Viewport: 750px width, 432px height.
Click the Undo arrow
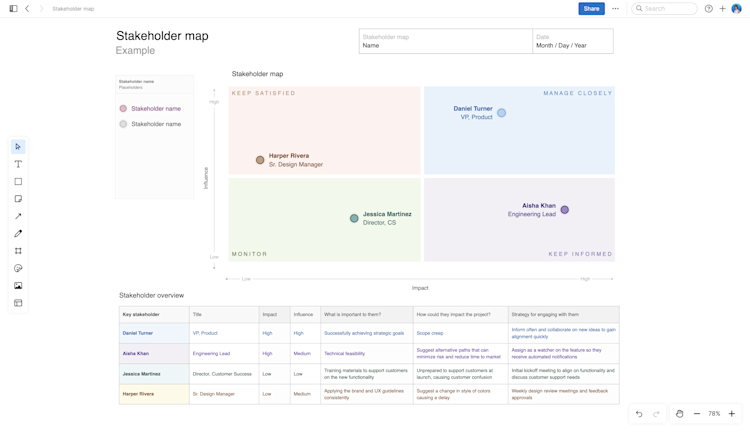click(639, 414)
